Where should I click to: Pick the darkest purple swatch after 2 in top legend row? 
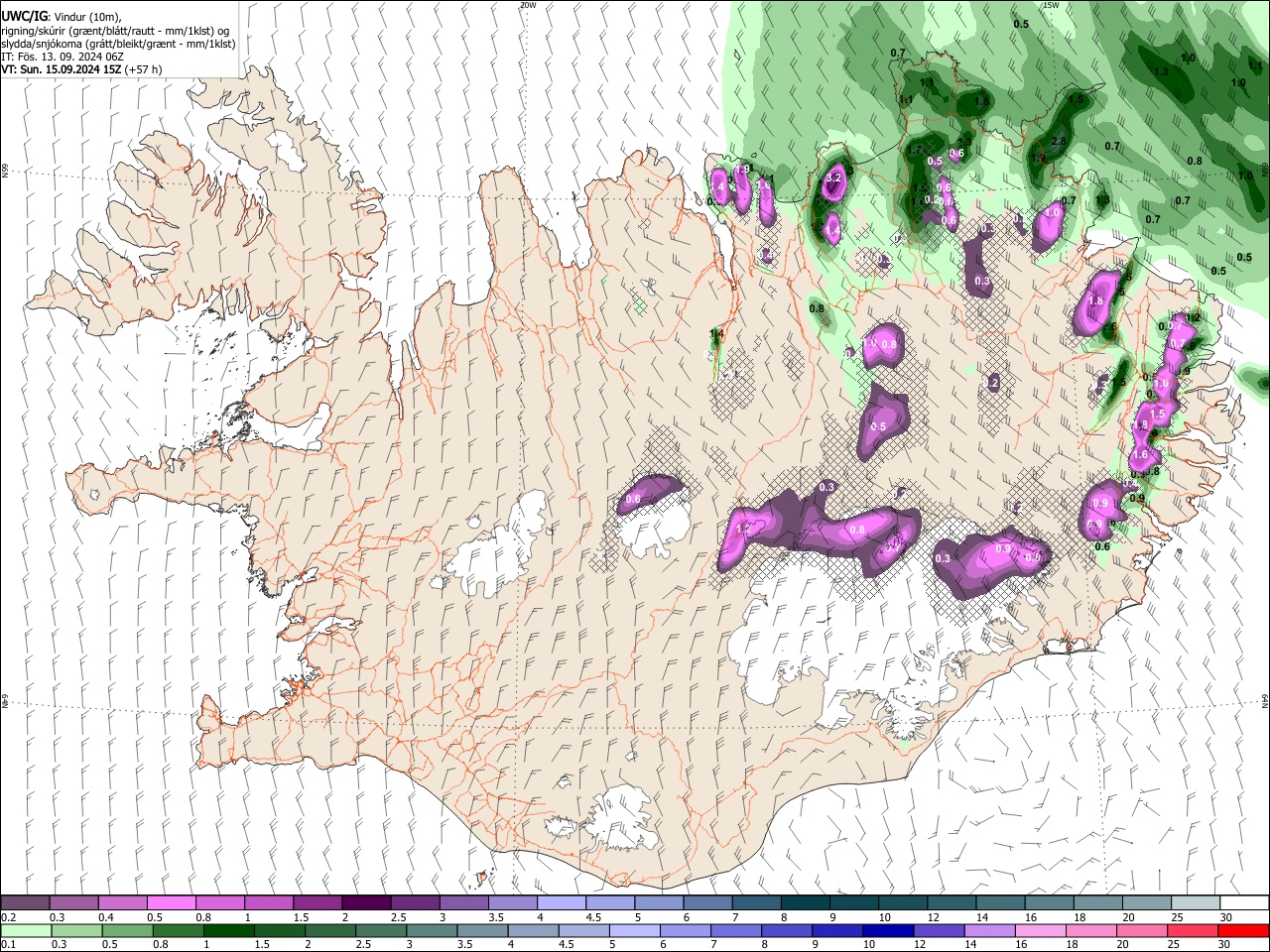pyautogui.click(x=366, y=903)
